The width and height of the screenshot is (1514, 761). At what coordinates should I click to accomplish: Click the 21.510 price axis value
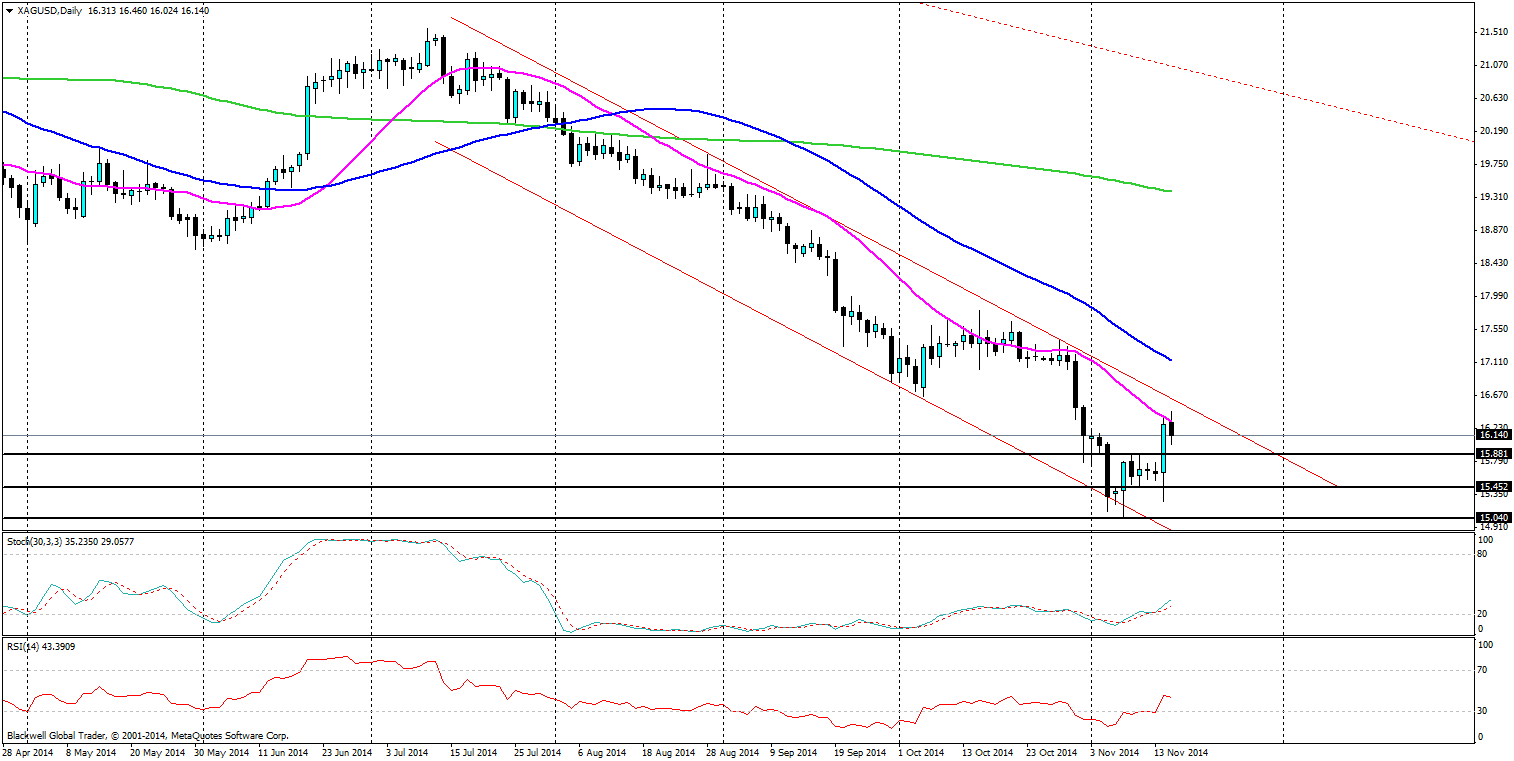click(1494, 32)
